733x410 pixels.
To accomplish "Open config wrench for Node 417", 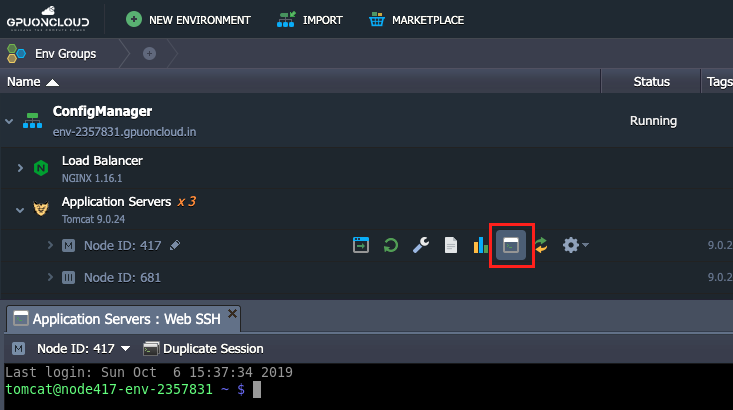I will click(x=421, y=245).
